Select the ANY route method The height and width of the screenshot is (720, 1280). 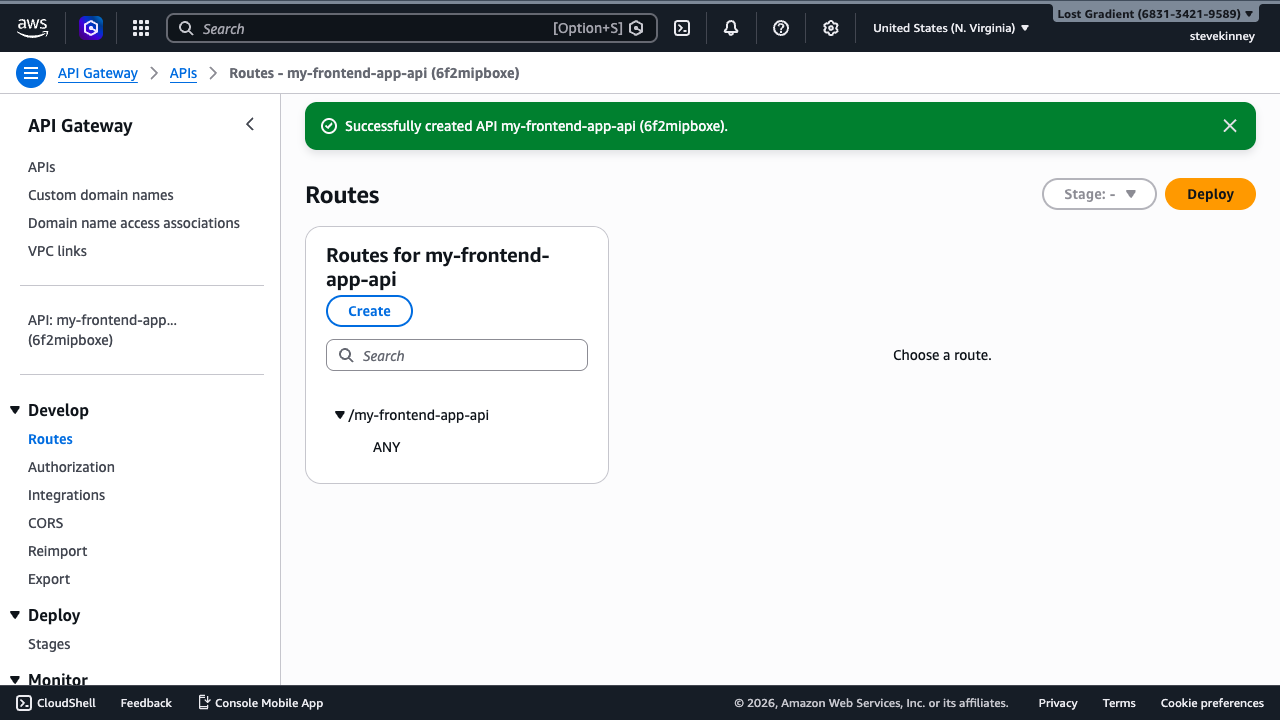tap(386, 447)
